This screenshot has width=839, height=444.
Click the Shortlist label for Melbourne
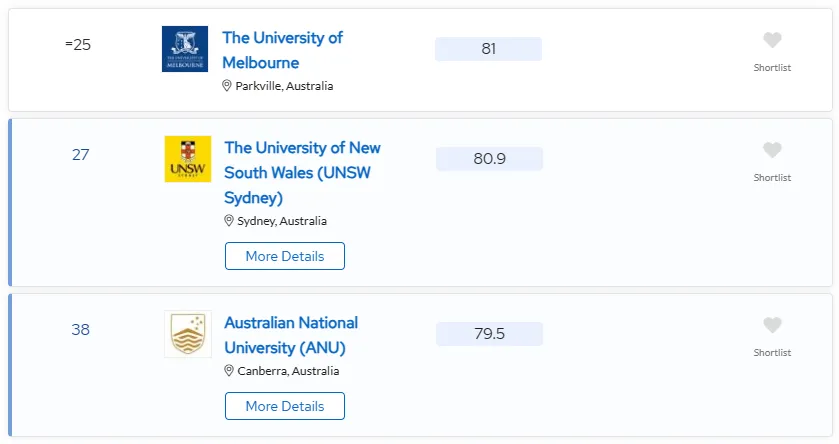click(772, 67)
